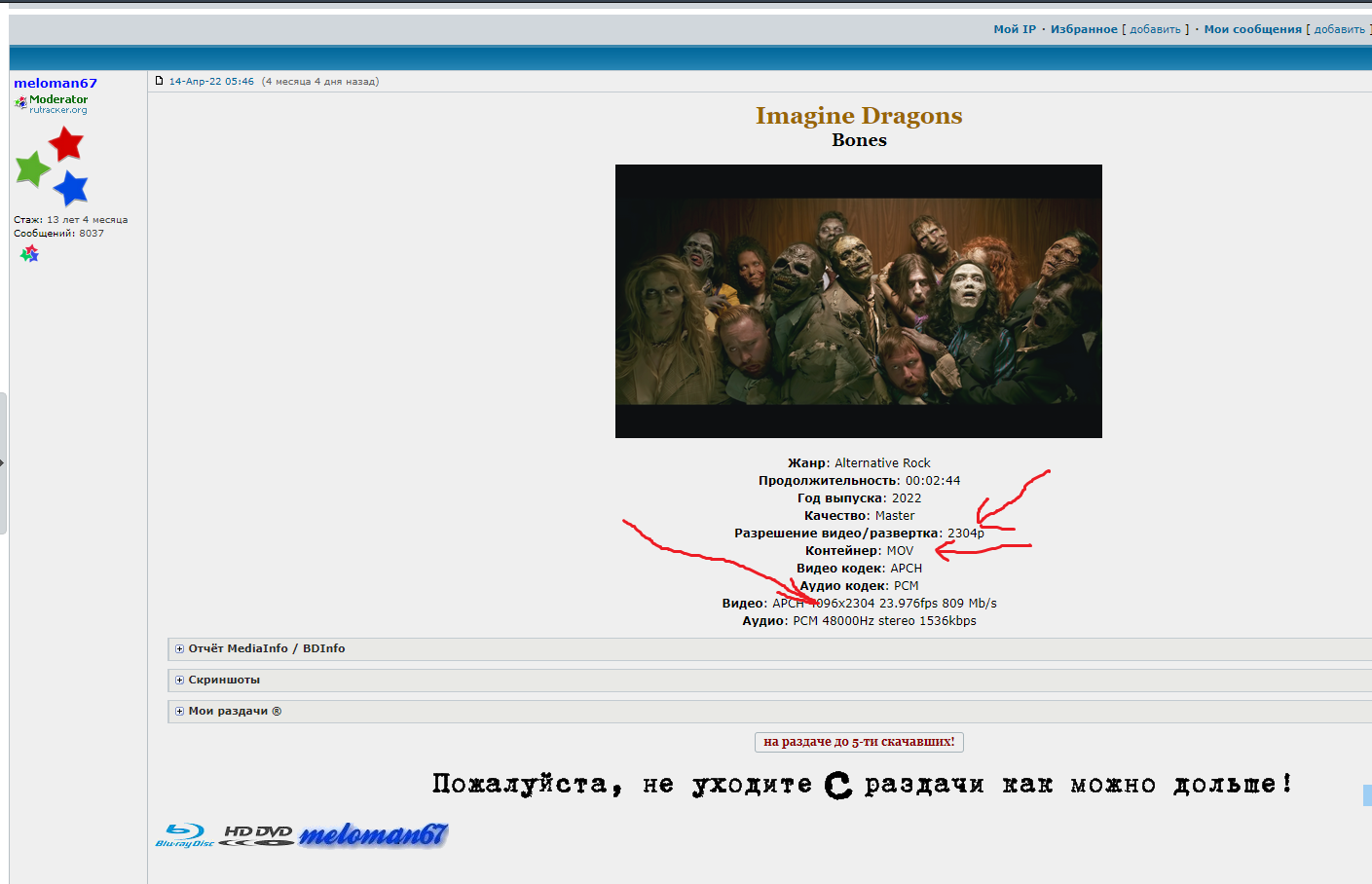Image resolution: width=1372 pixels, height=884 pixels.
Task: Click the green star award icon
Action: click(32, 168)
